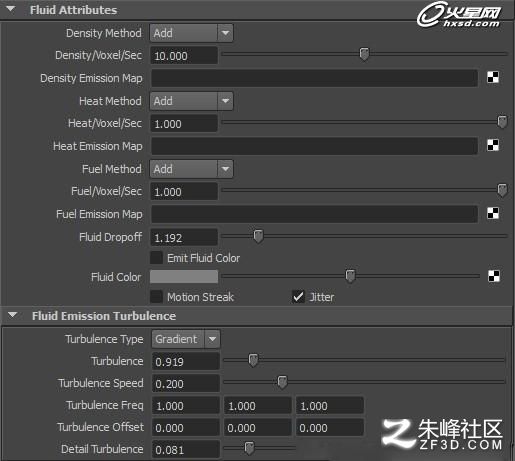Click the Density/Voxel/Sec value field
The width and height of the screenshot is (515, 461).
click(184, 56)
